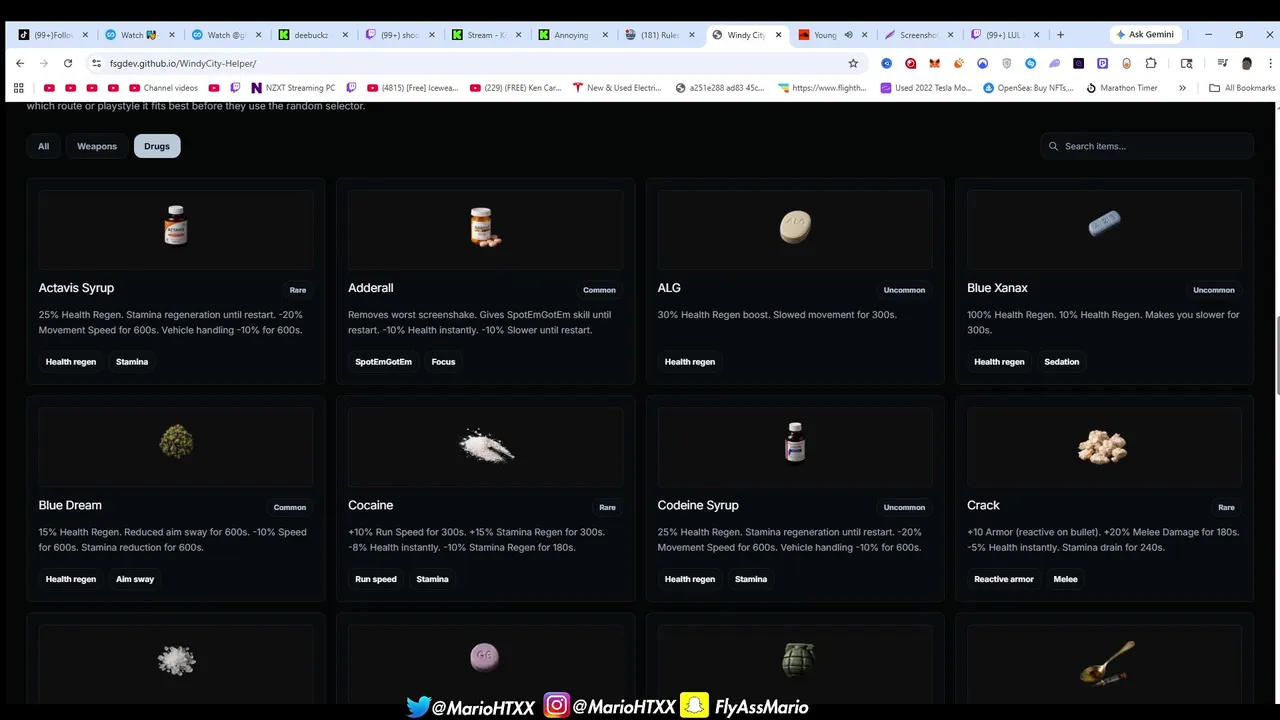The width and height of the screenshot is (1280, 720).
Task: Click the Reactive armor tag on Crack
Action: click(x=1004, y=579)
